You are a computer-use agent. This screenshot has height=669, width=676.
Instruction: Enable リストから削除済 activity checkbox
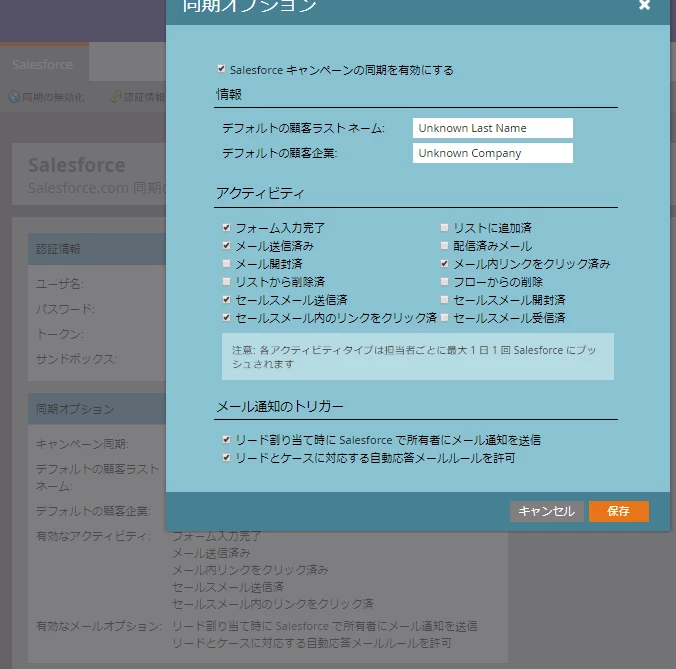pyautogui.click(x=226, y=281)
